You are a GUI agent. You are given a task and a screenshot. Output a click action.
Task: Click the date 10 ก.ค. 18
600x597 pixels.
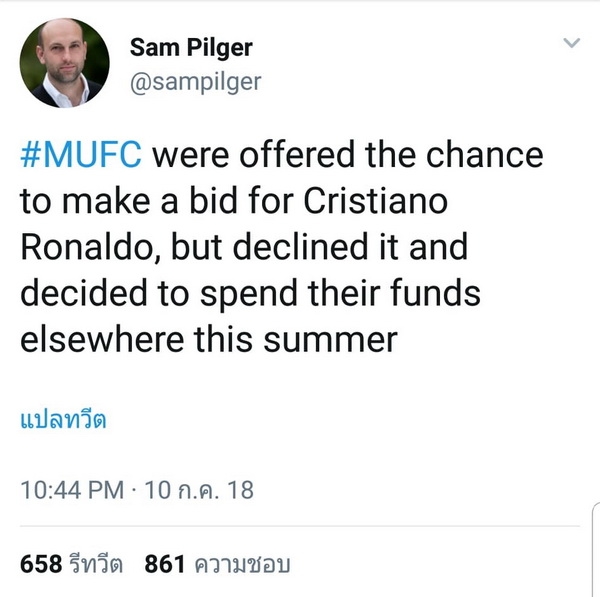(199, 490)
